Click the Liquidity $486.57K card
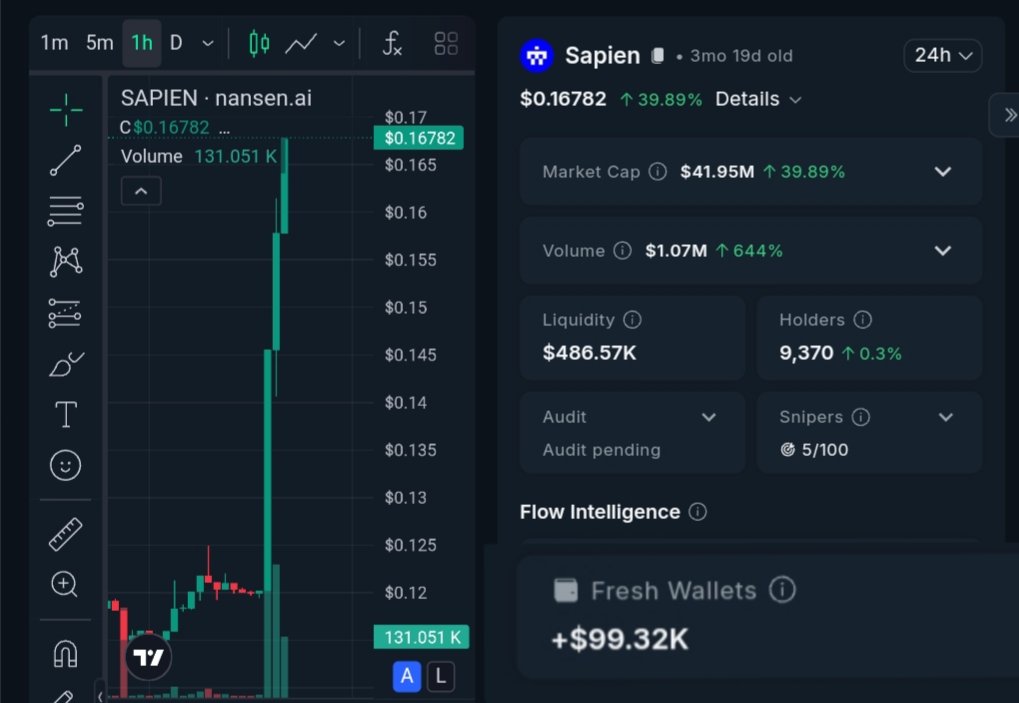 click(632, 337)
